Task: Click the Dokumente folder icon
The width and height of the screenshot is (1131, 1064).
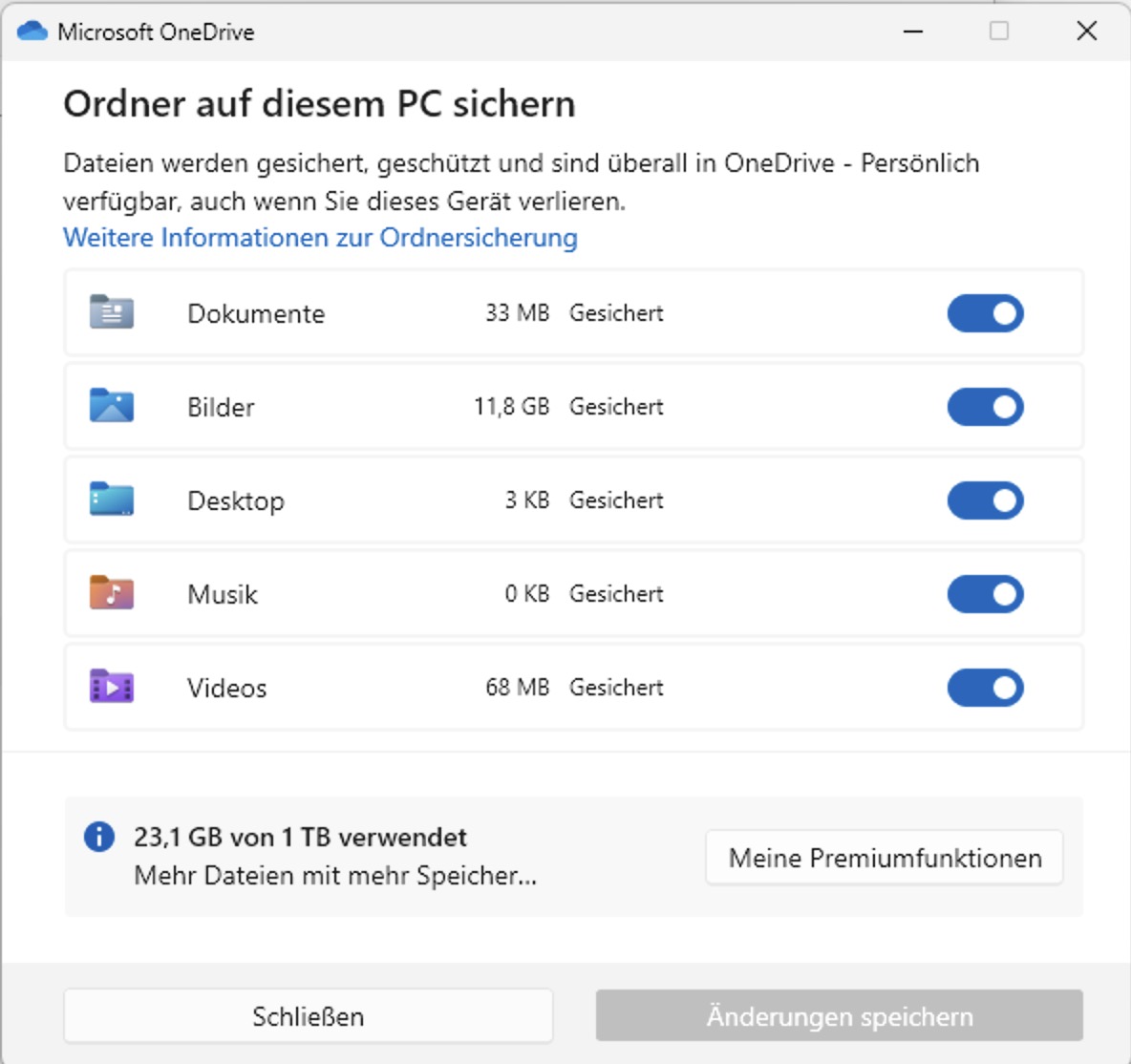Action: point(111,312)
